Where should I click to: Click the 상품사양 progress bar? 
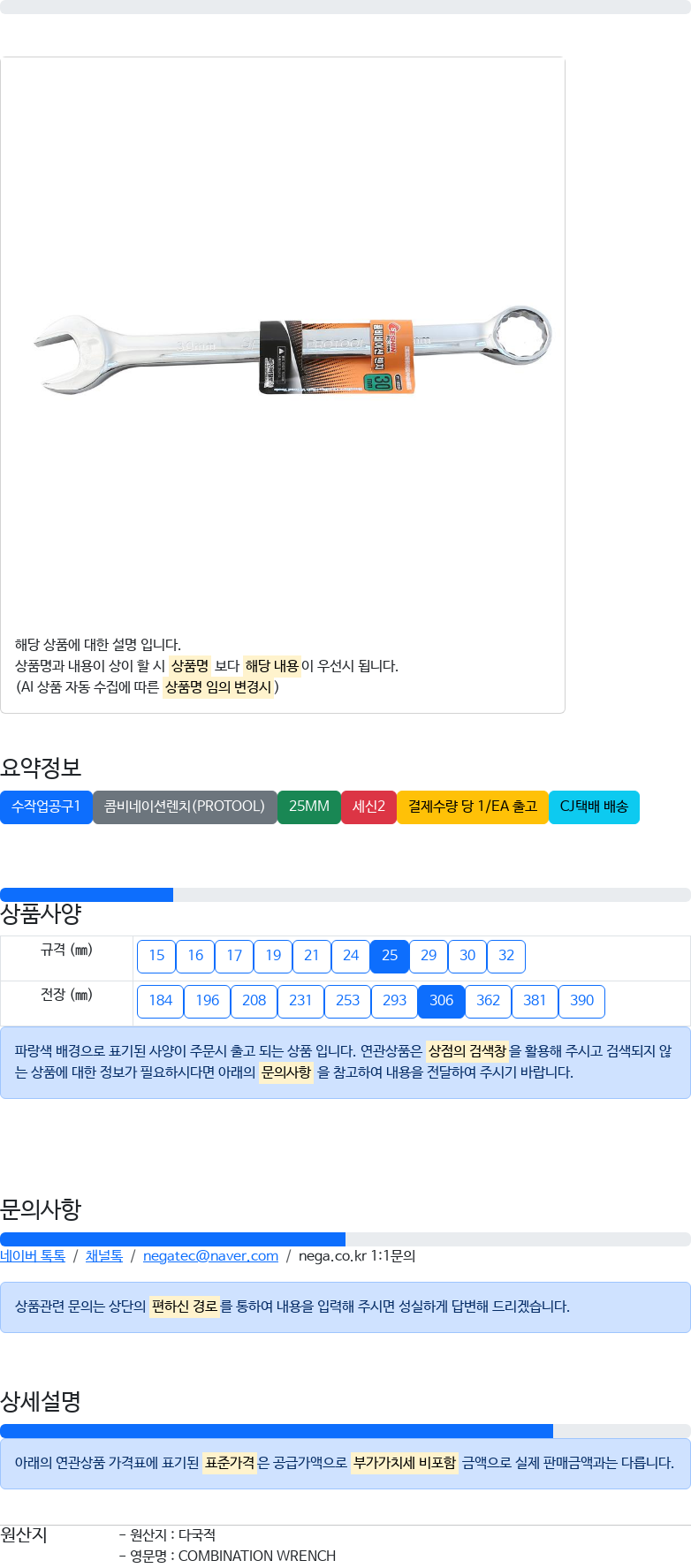pos(345,895)
